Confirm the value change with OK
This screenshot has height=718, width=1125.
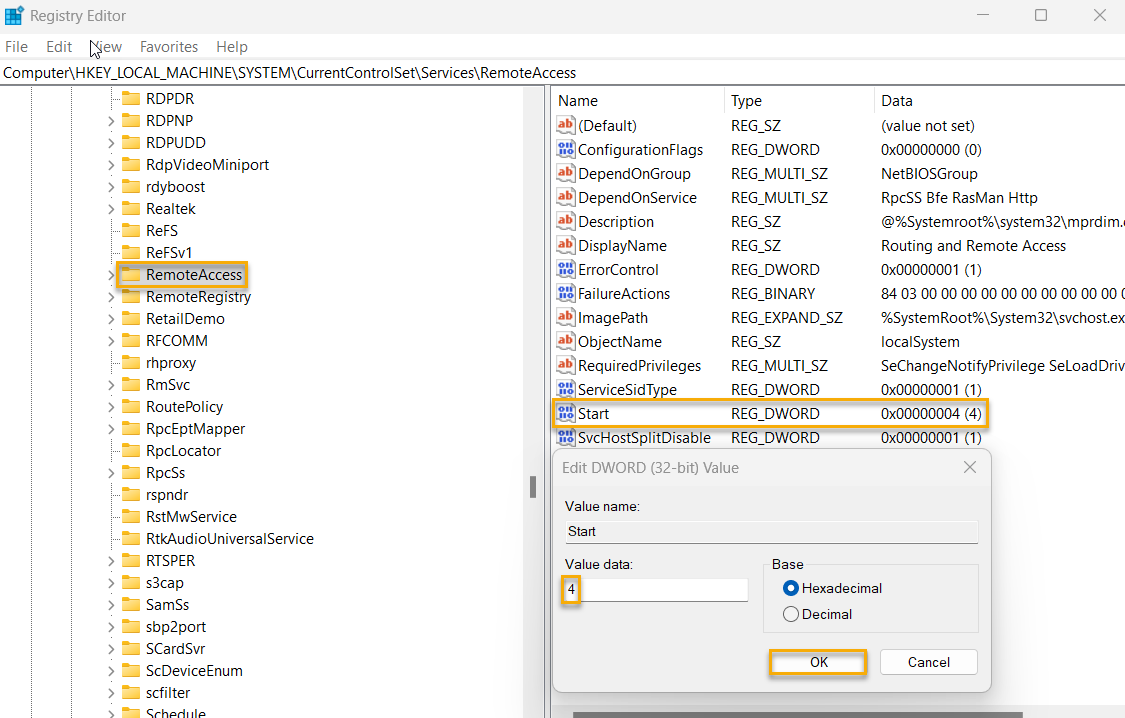[817, 661]
